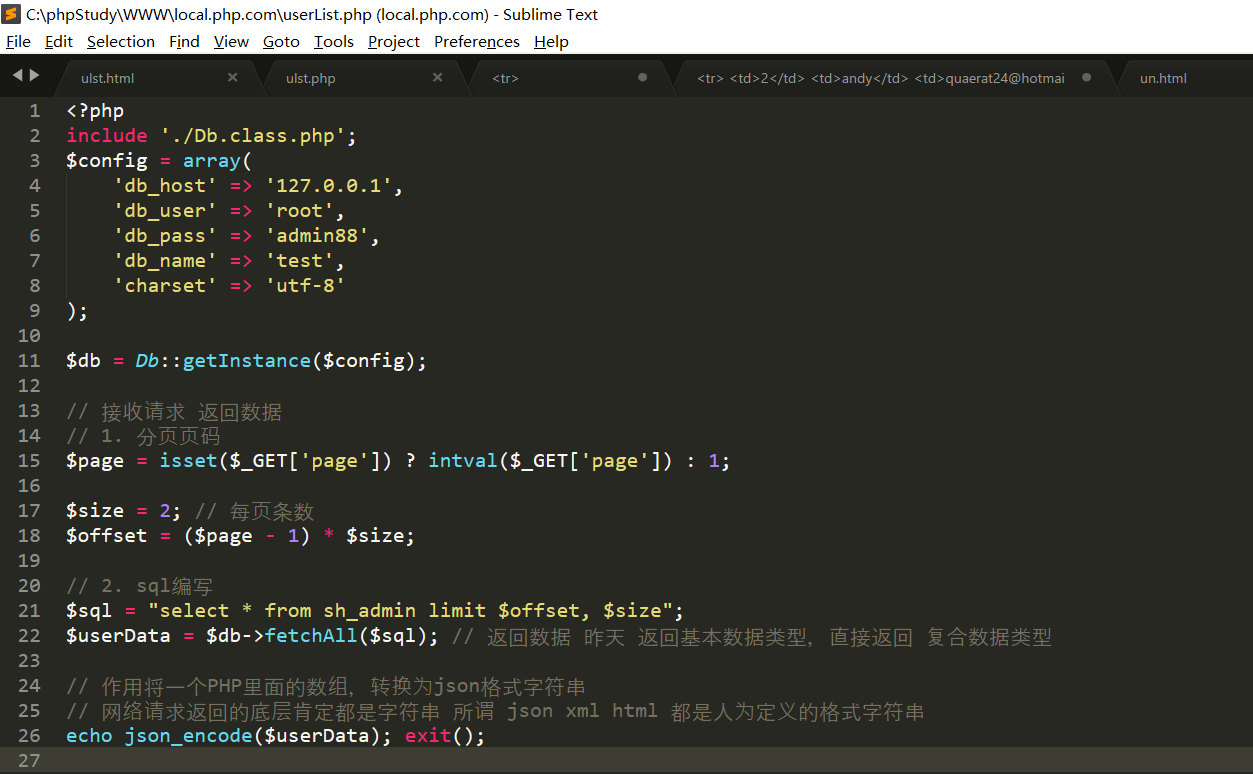
Task: Click the Sublime Text icon in title bar
Action: [x=12, y=14]
